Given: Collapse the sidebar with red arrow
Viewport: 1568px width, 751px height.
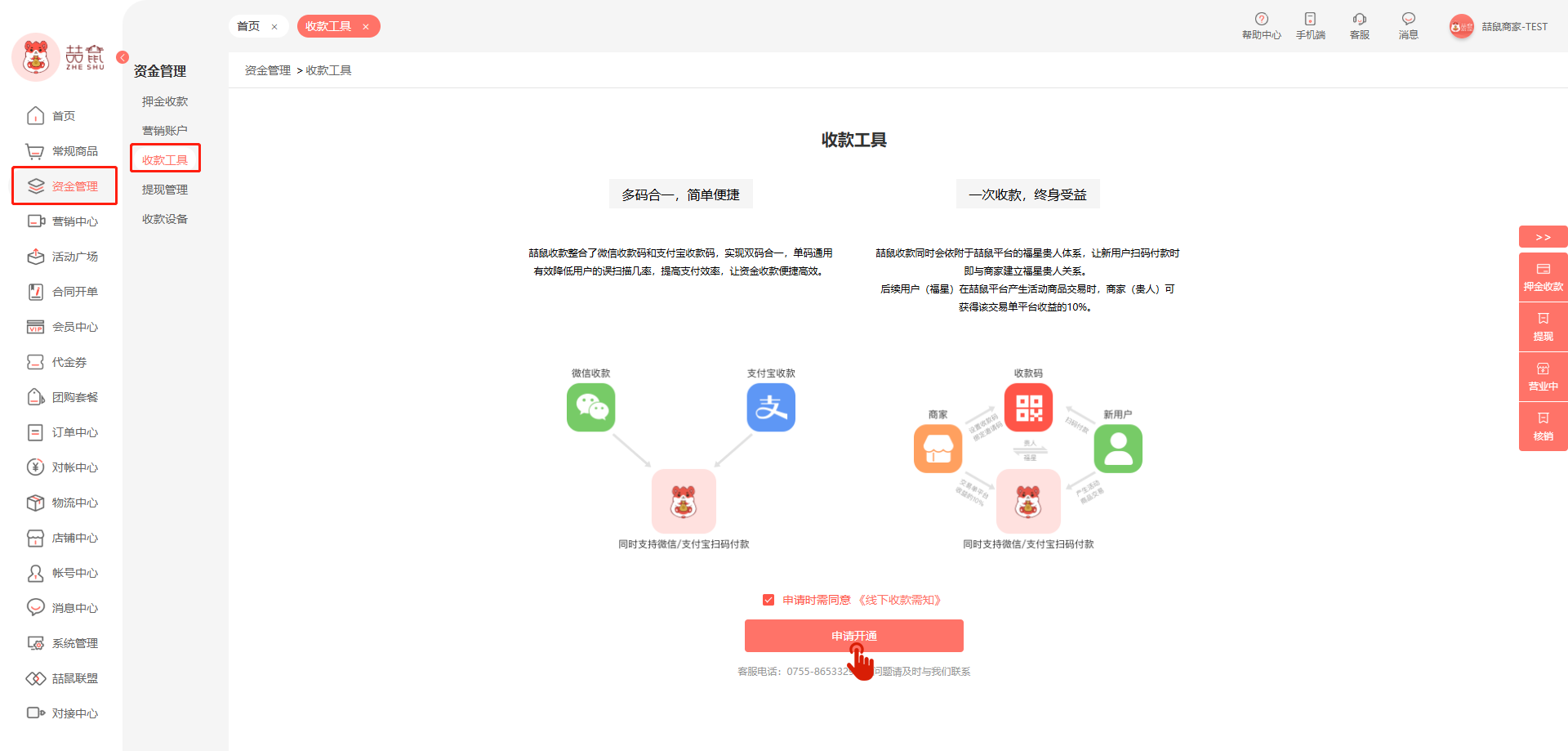Looking at the screenshot, I should tap(122, 57).
